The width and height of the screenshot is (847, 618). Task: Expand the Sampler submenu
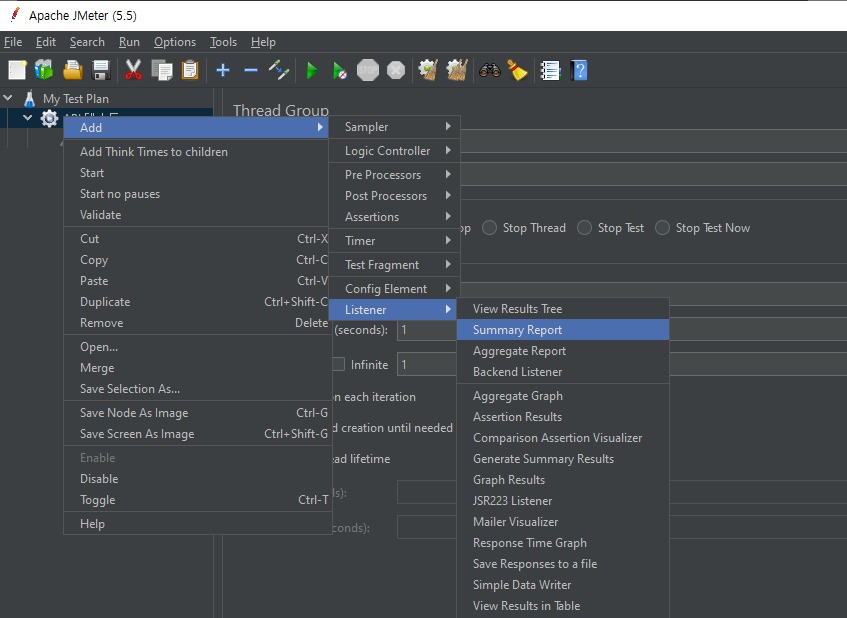click(395, 127)
